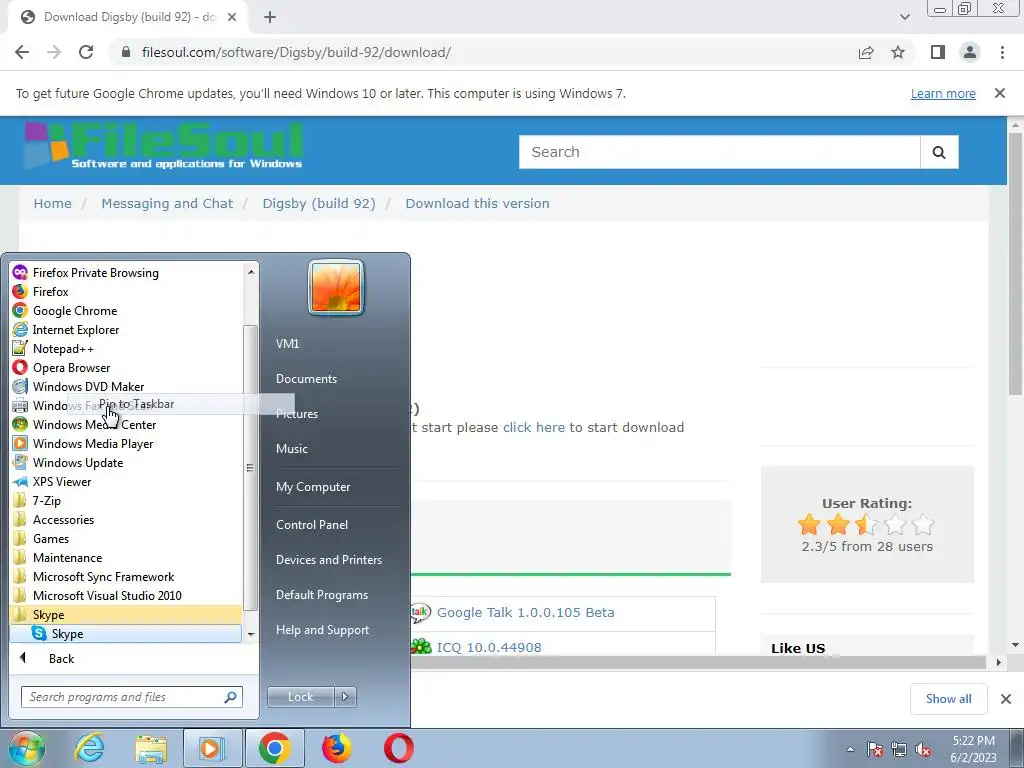Screen dimensions: 1024x768
Task: Go back to the previous page
Action: pos(22,52)
